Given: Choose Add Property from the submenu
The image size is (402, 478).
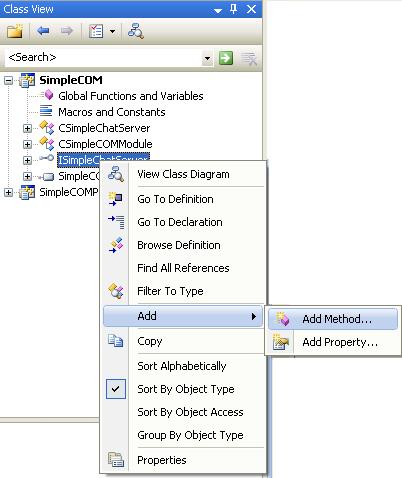Looking at the screenshot, I should (333, 342).
